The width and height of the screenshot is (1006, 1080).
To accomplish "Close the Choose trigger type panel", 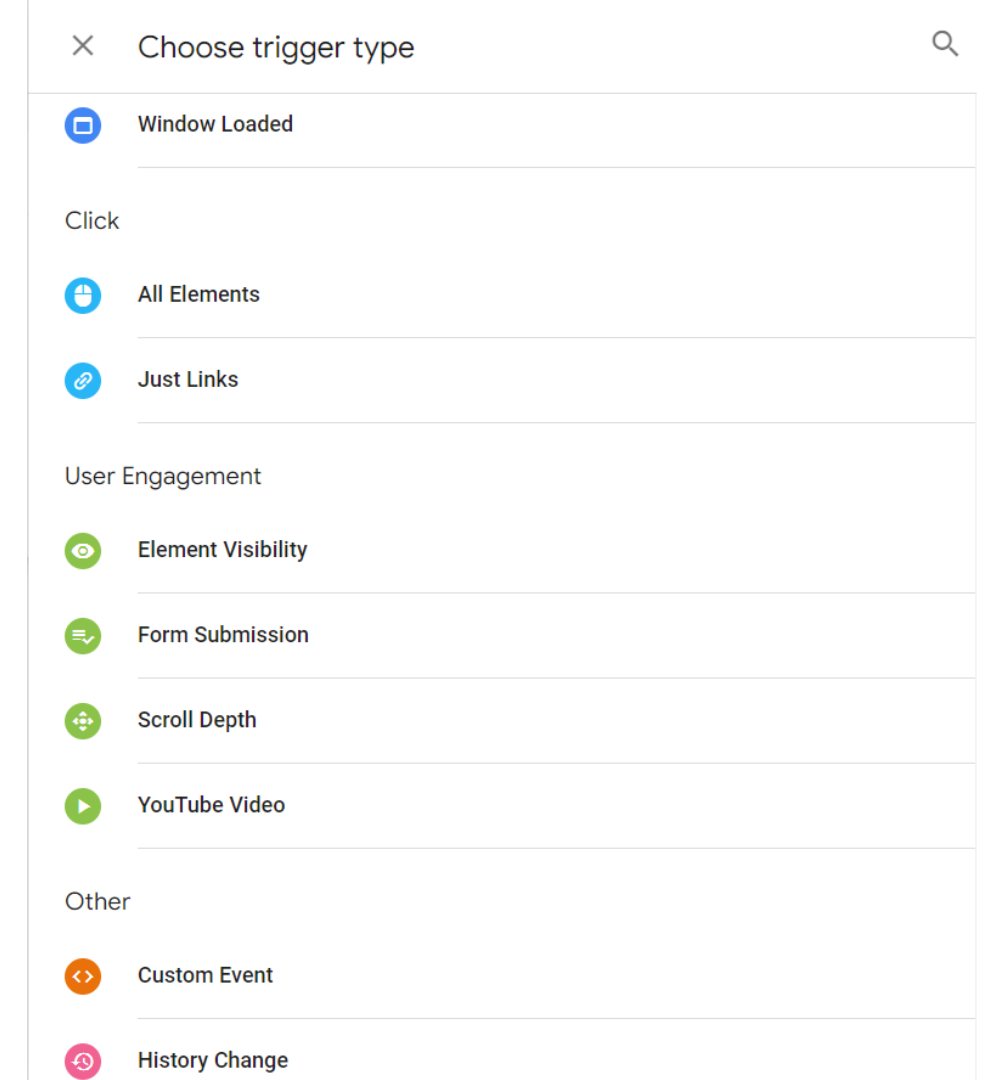I will pyautogui.click(x=83, y=46).
